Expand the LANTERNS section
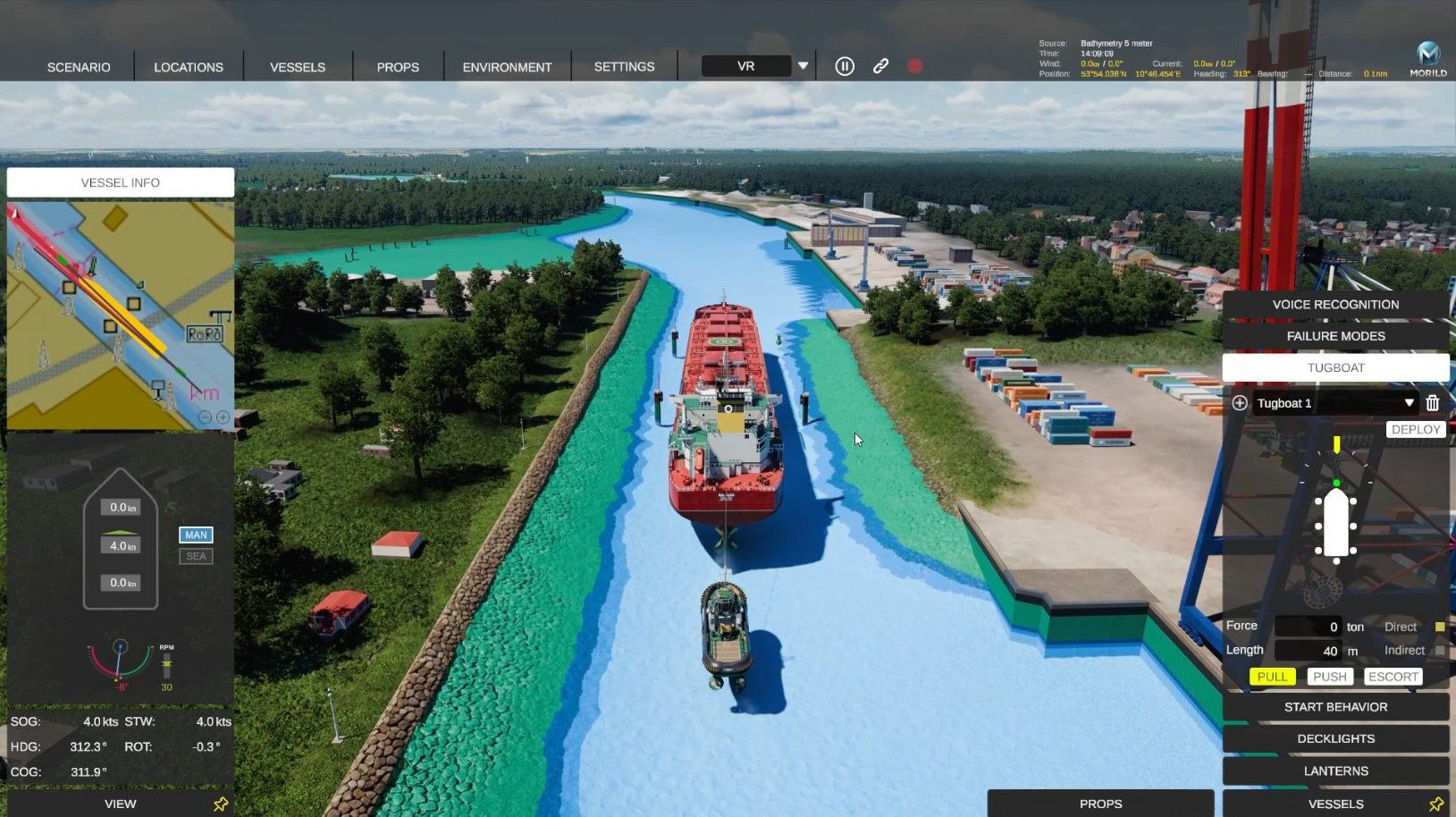This screenshot has height=817, width=1456. pyautogui.click(x=1335, y=771)
